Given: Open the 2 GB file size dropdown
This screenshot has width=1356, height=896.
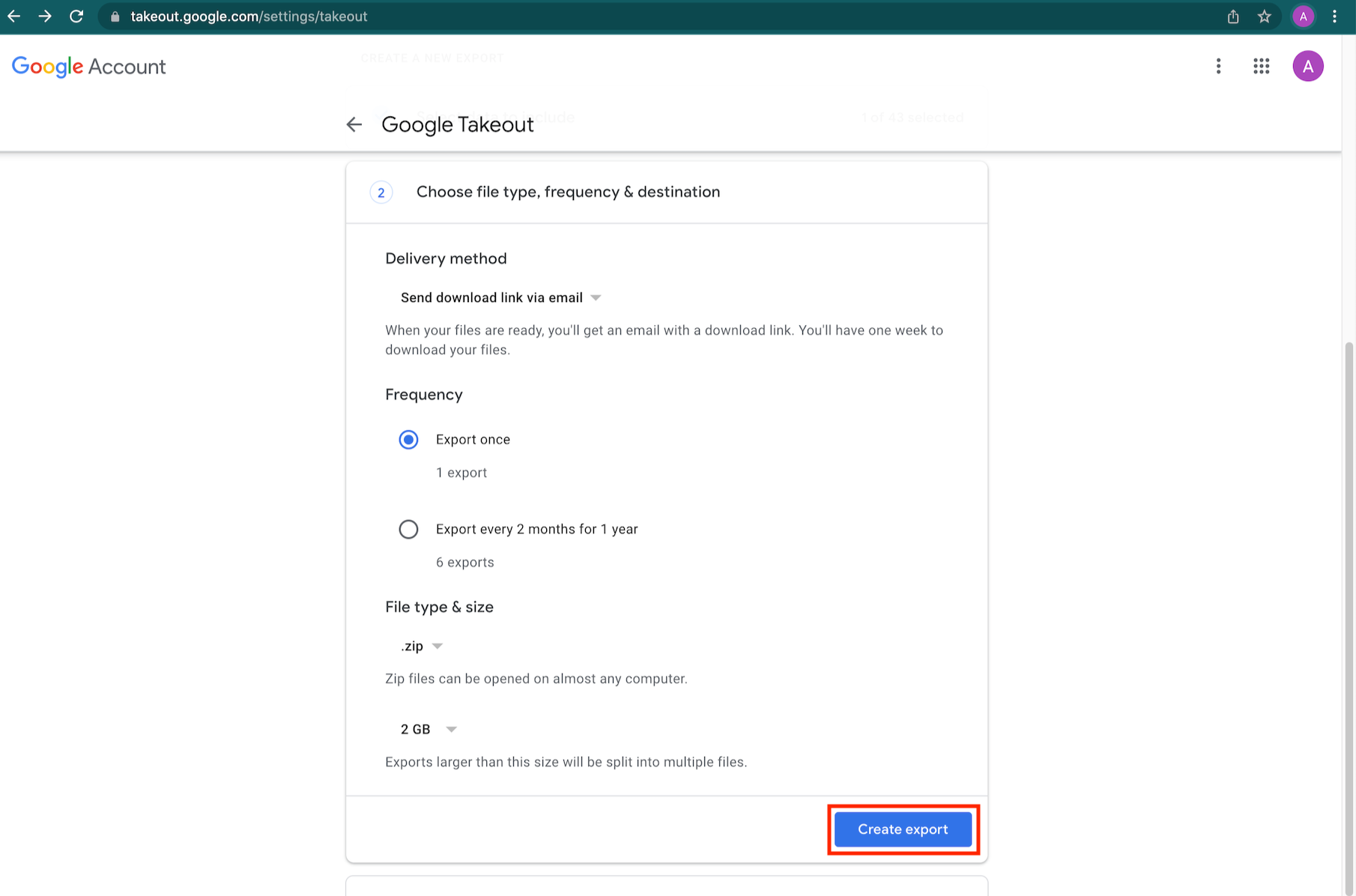Looking at the screenshot, I should pyautogui.click(x=429, y=730).
